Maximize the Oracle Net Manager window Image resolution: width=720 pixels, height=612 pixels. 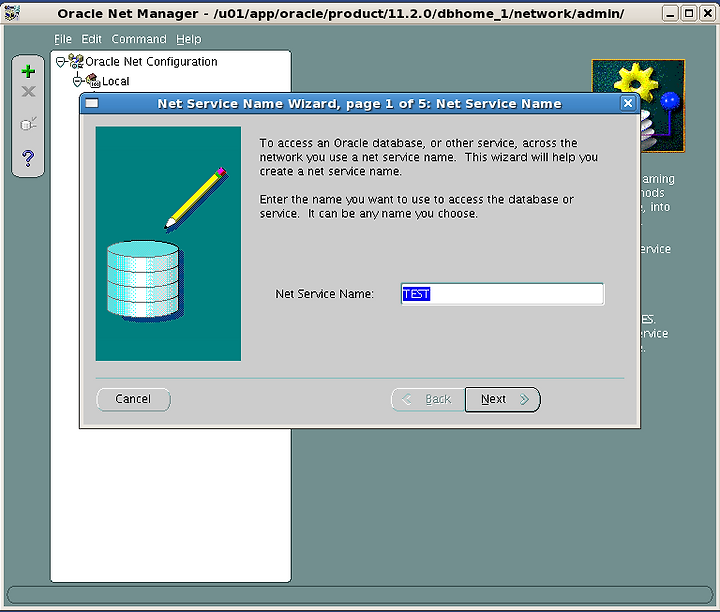pos(689,13)
